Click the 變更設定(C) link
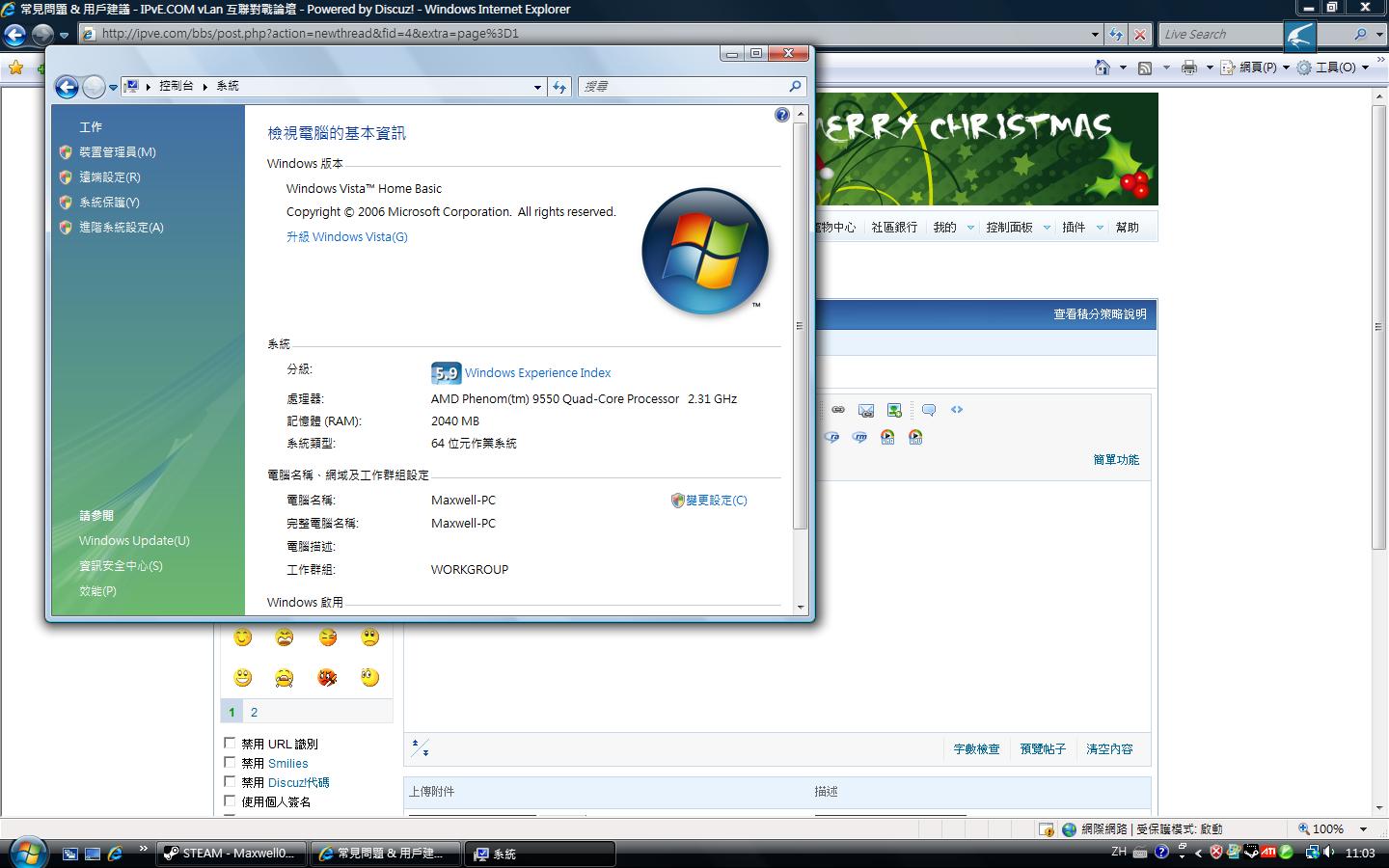The height and width of the screenshot is (868, 1389). click(x=716, y=501)
